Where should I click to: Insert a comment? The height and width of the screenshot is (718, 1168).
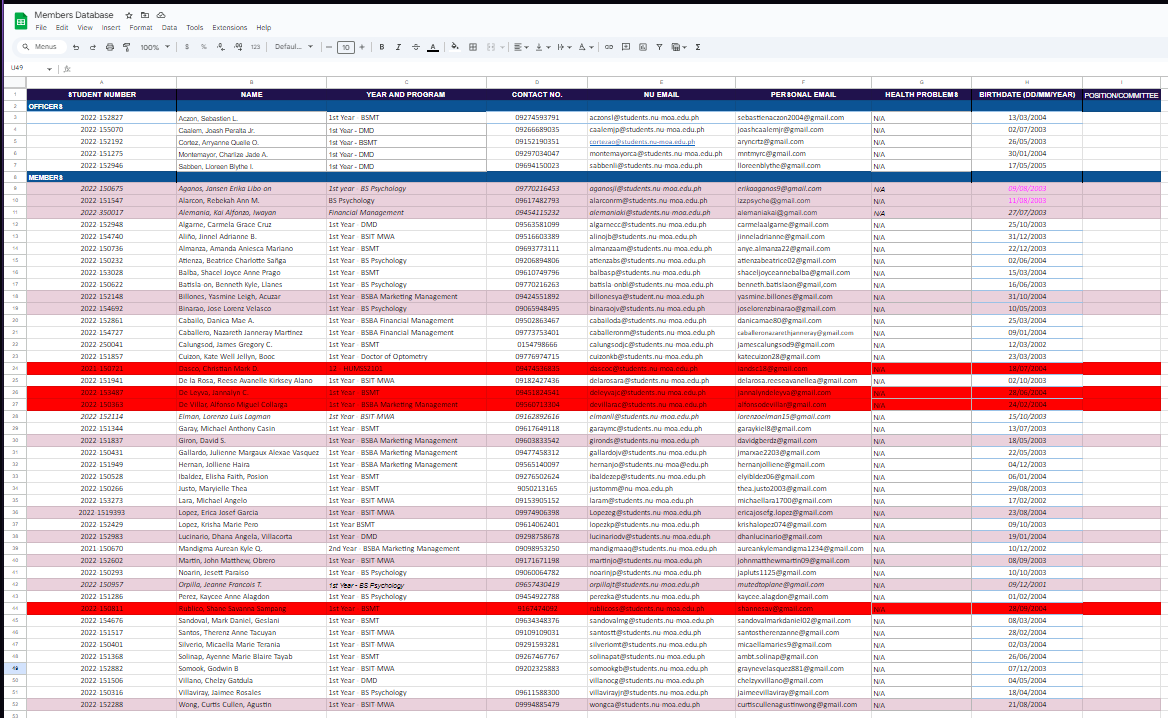click(x=626, y=47)
